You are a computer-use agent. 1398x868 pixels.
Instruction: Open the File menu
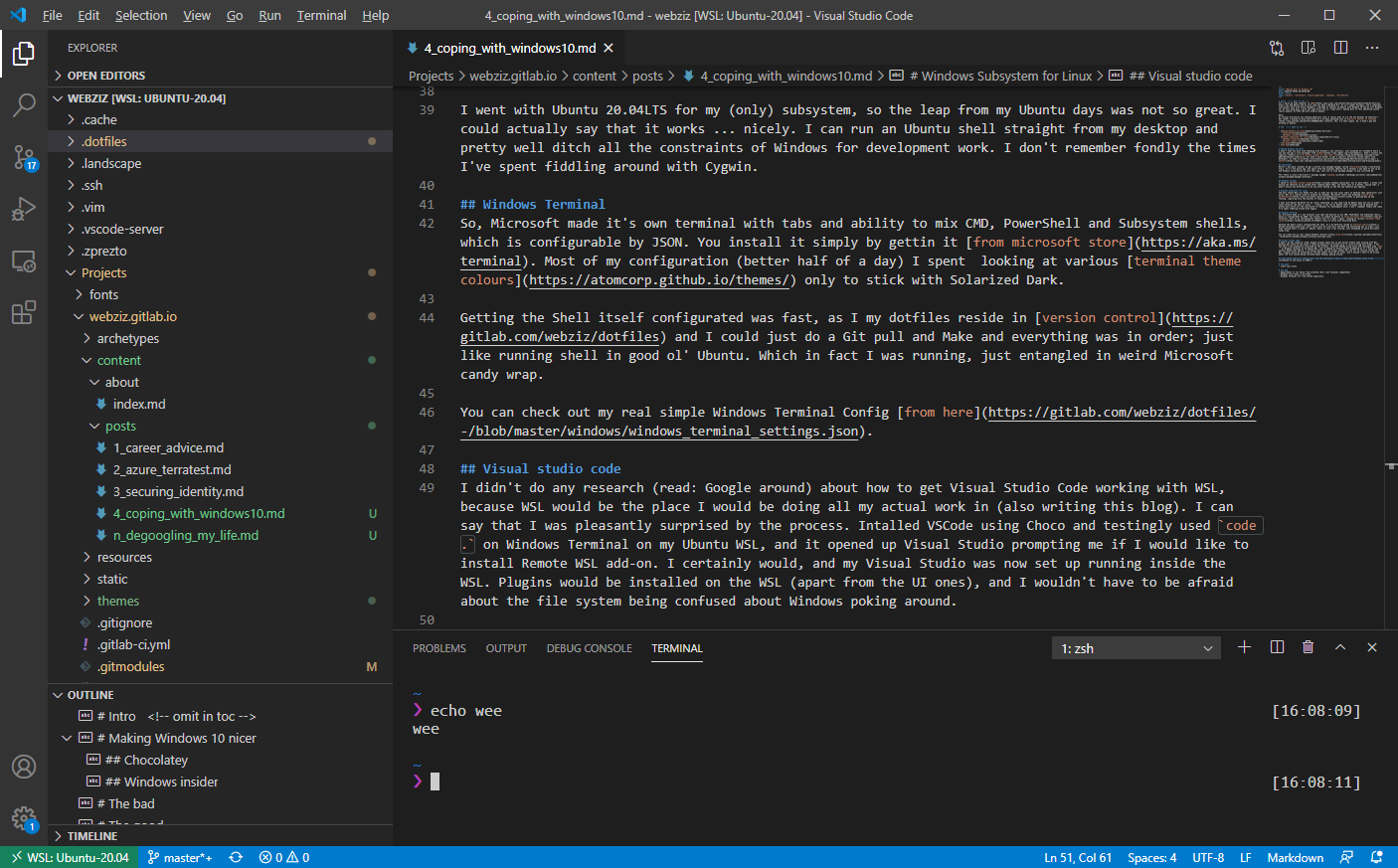(x=53, y=15)
